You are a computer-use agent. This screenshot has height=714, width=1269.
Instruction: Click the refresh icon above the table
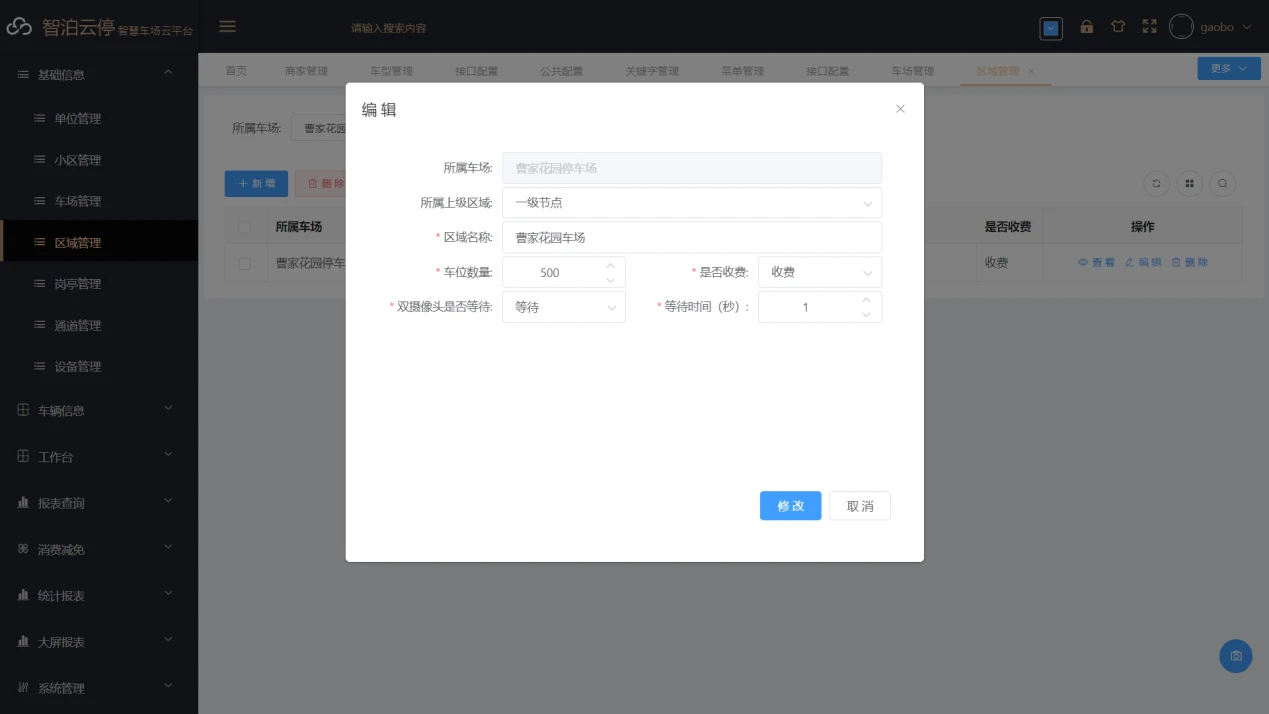pos(1157,184)
